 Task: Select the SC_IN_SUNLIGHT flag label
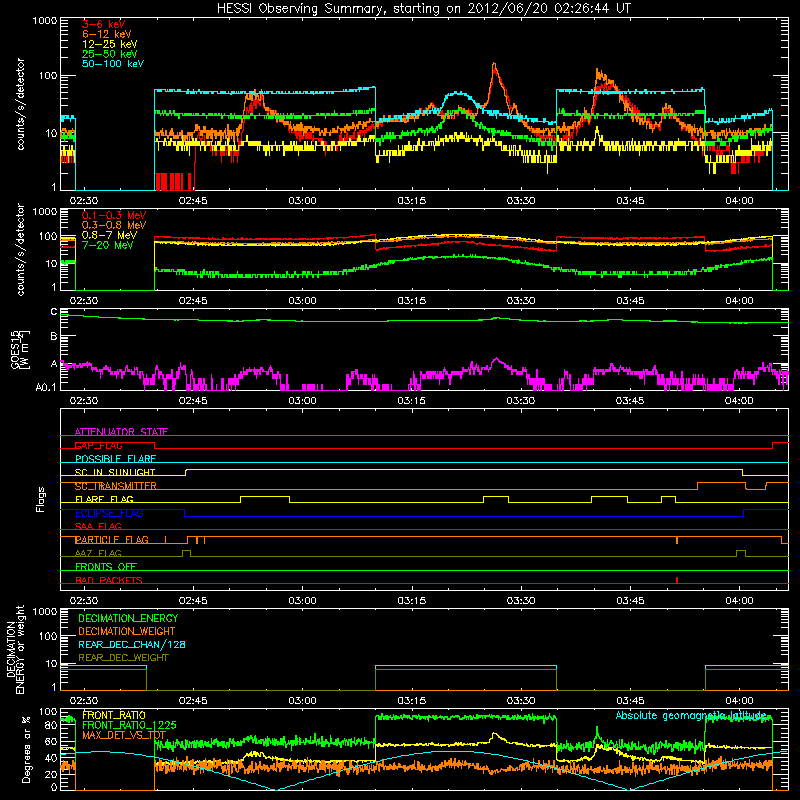point(115,472)
